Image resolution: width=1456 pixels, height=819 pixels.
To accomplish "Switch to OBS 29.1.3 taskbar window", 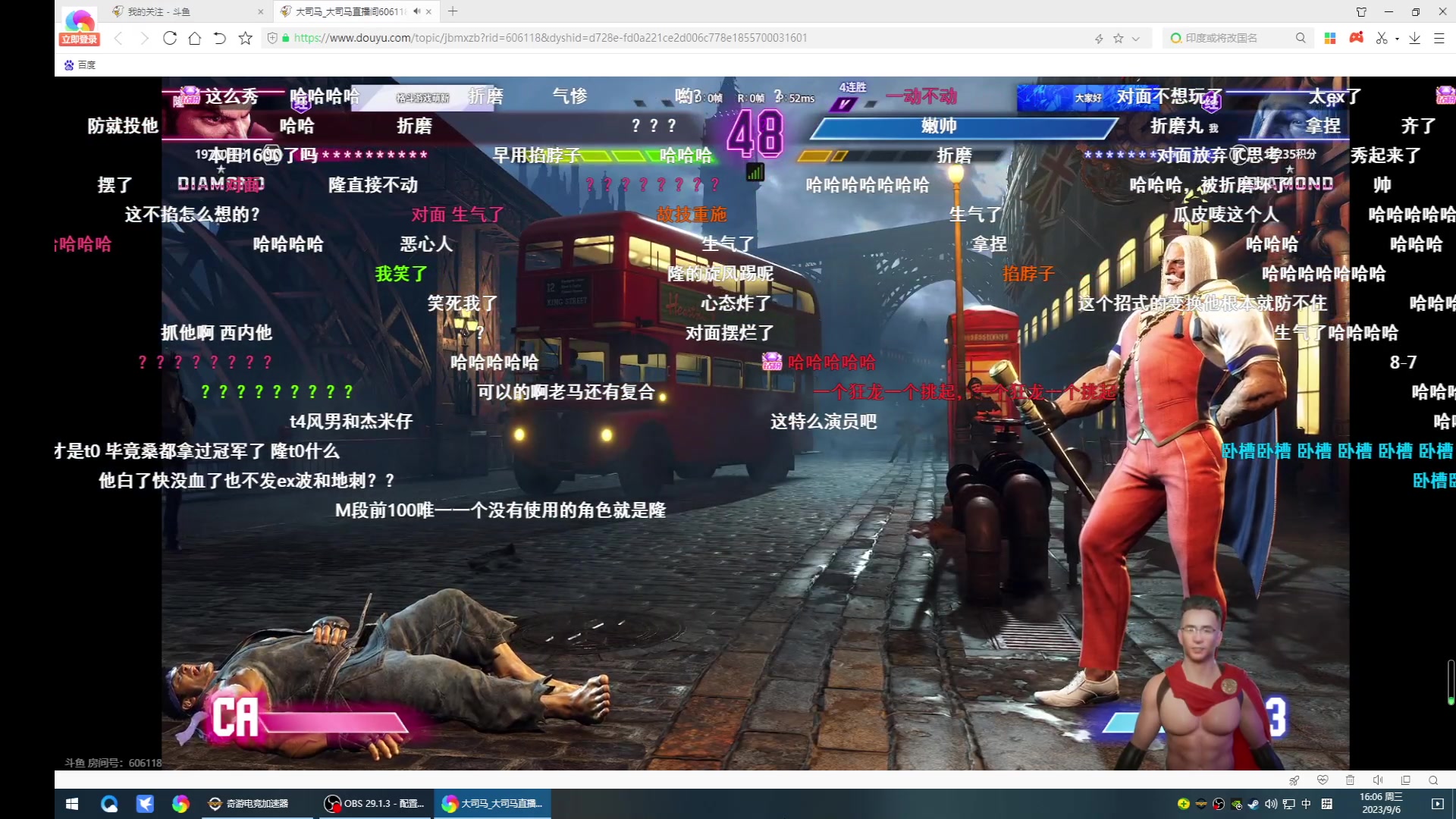I will (375, 804).
